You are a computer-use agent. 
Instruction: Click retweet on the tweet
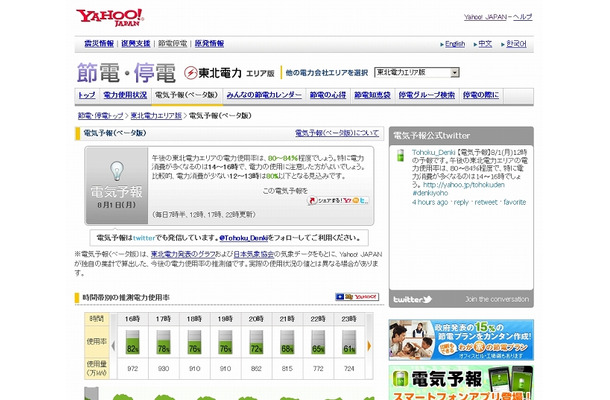point(486,202)
